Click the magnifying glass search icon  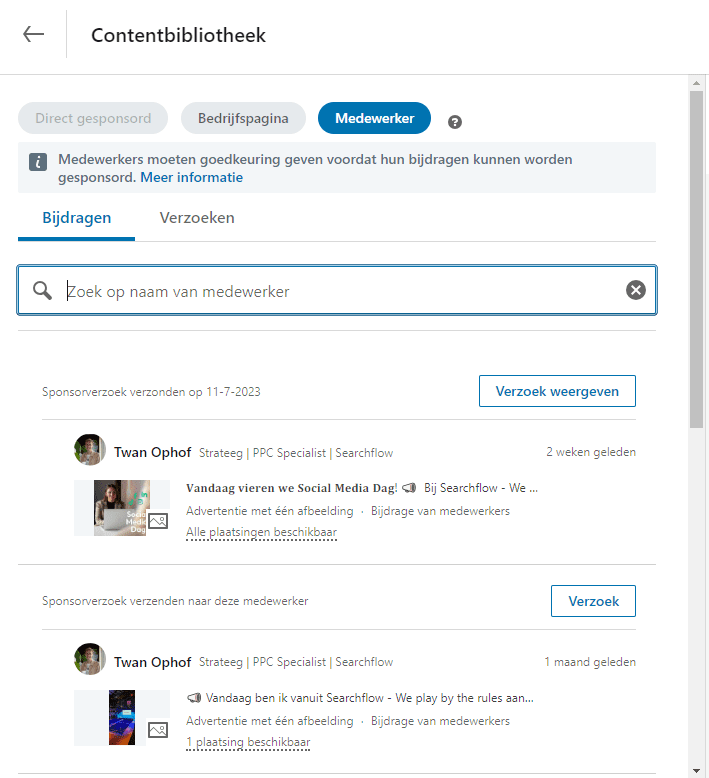(42, 290)
